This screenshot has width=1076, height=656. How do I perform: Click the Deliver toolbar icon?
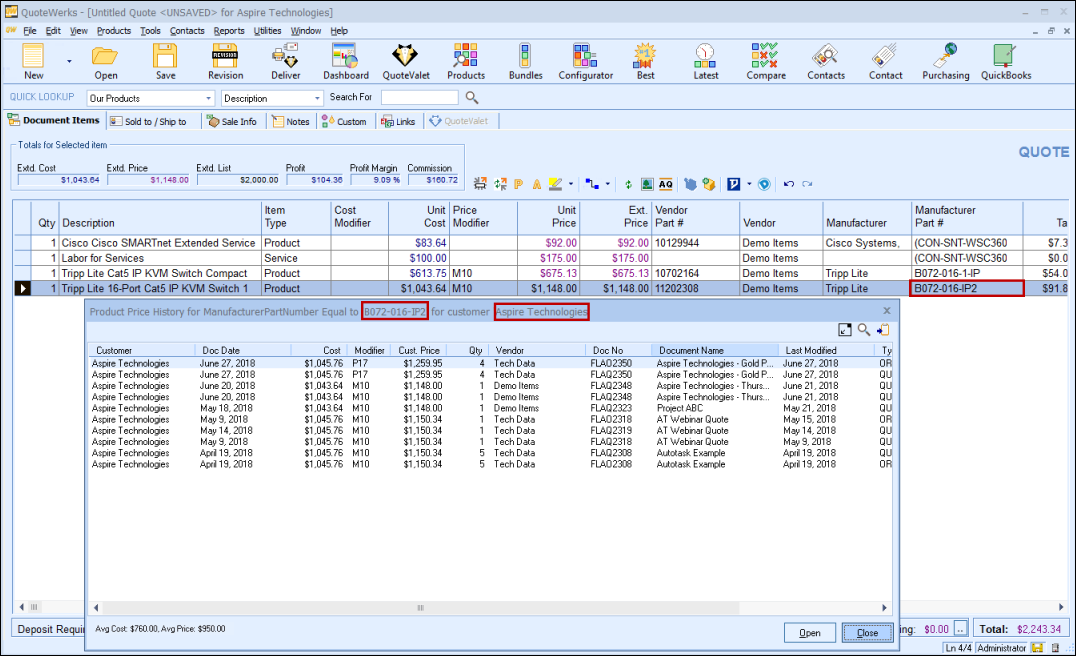click(285, 62)
